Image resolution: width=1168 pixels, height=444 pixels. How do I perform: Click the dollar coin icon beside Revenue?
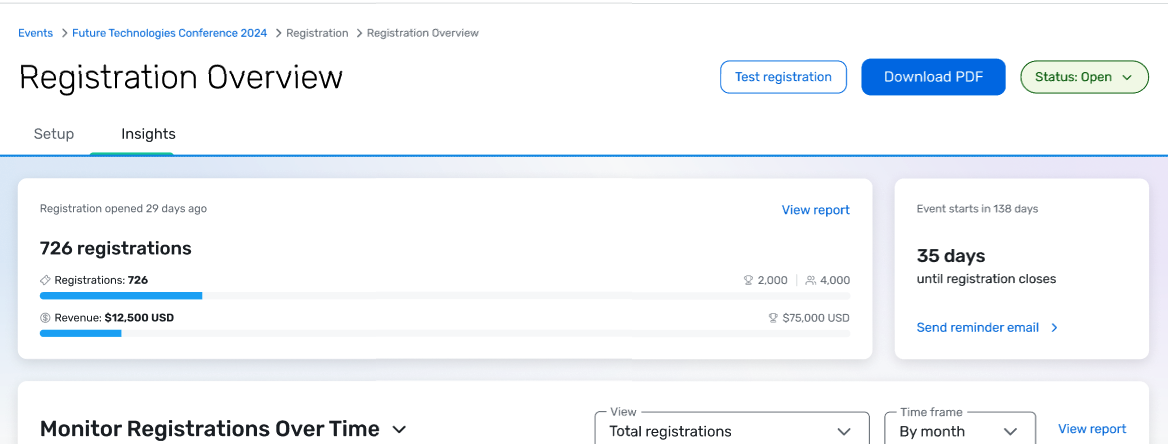click(x=45, y=318)
